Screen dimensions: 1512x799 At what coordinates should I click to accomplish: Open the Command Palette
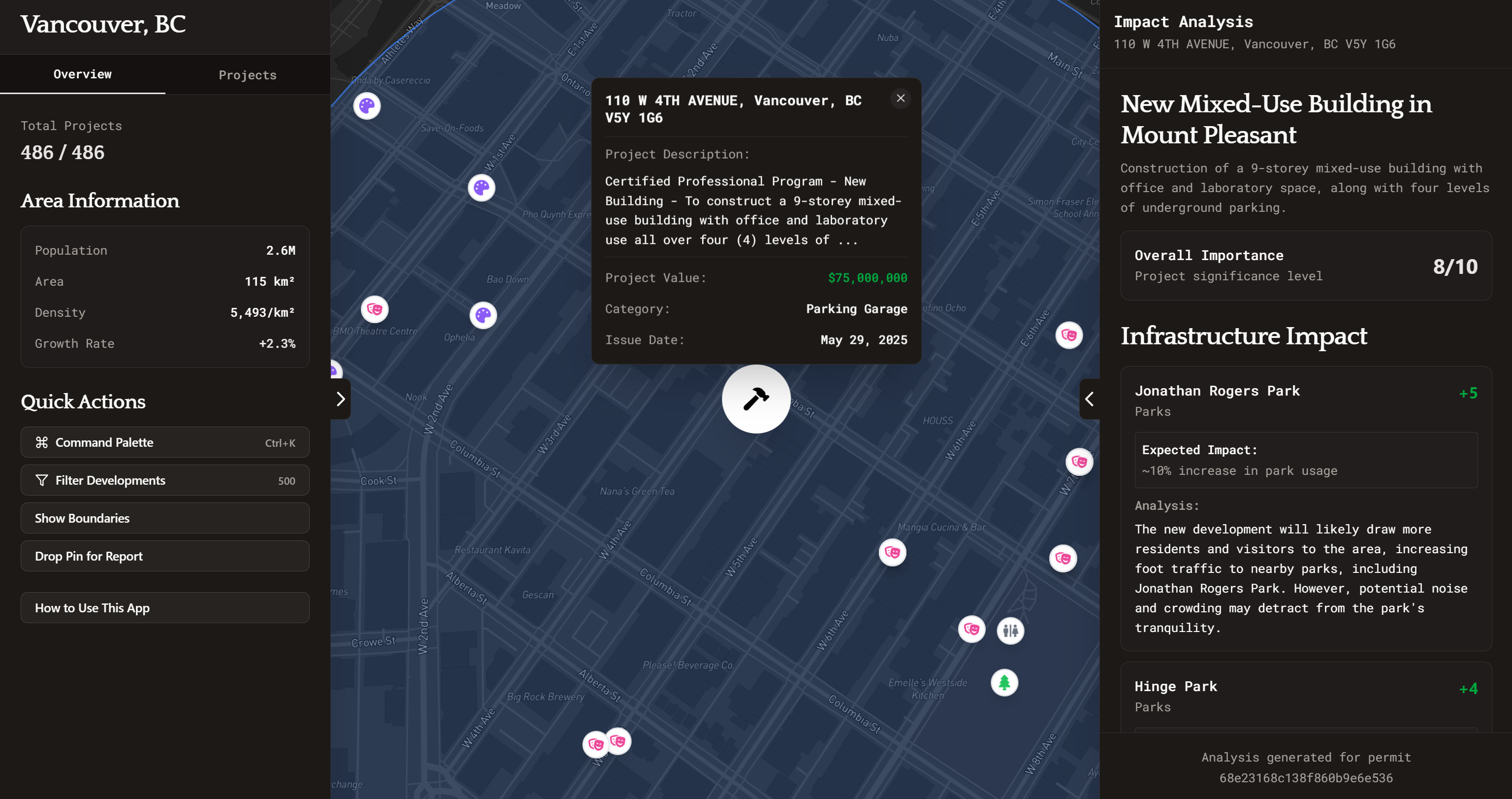(x=164, y=443)
